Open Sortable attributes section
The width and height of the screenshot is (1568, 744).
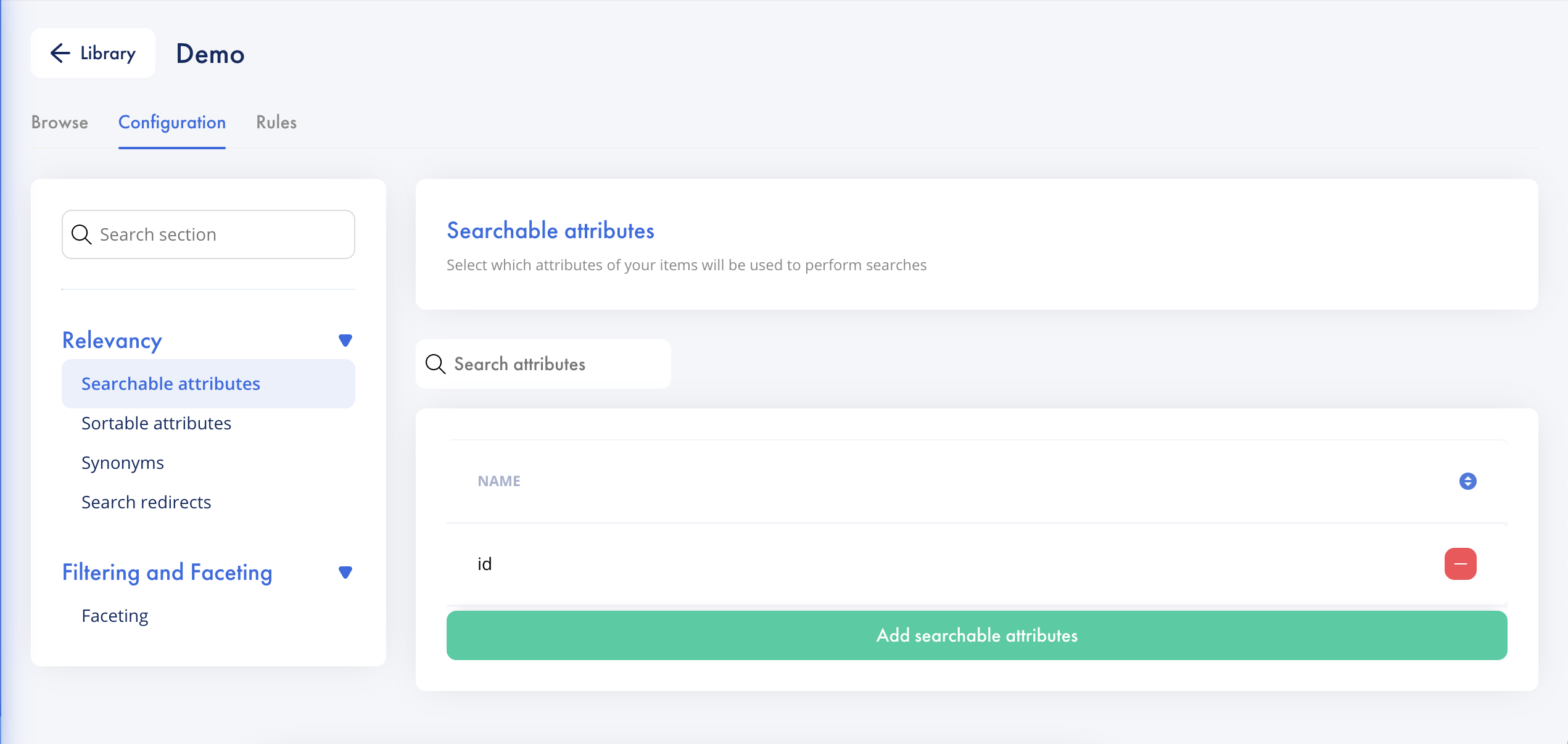point(156,423)
